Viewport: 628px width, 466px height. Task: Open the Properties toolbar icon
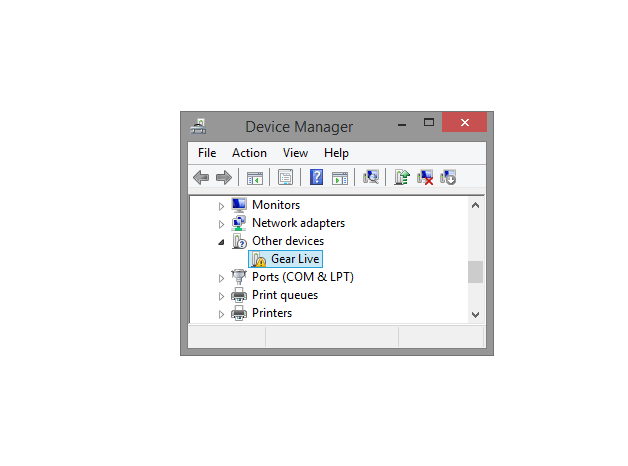[285, 177]
